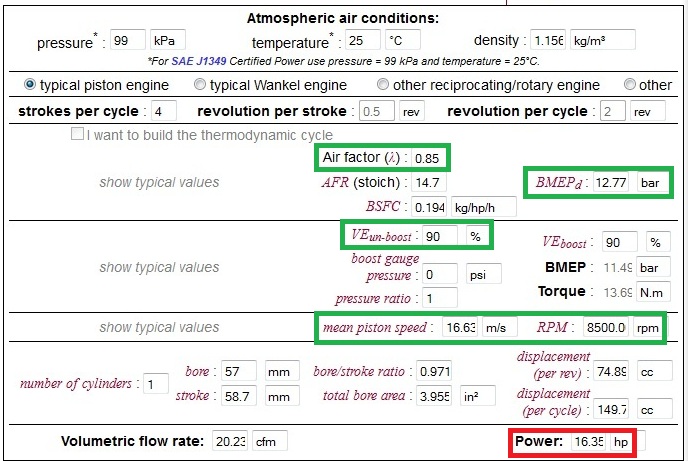Viewport: 688px width, 461px height.
Task: Click the BMEPd value field
Action: pos(612,183)
